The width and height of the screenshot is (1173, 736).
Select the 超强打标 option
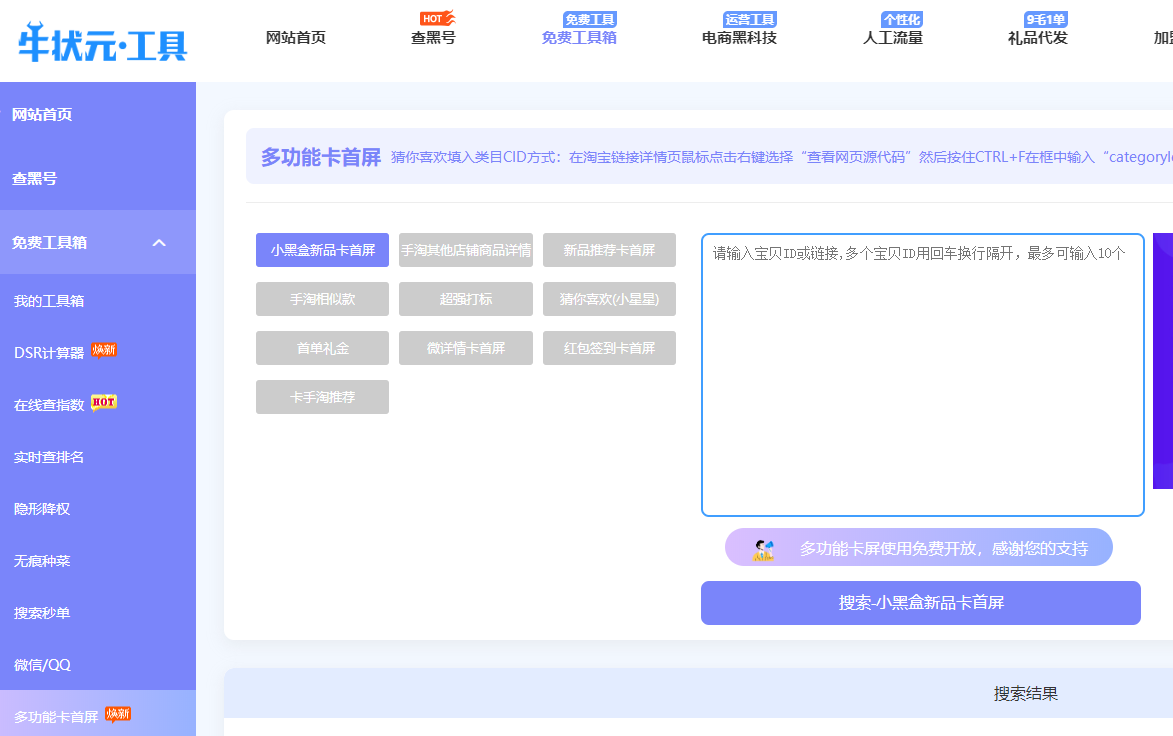(466, 298)
